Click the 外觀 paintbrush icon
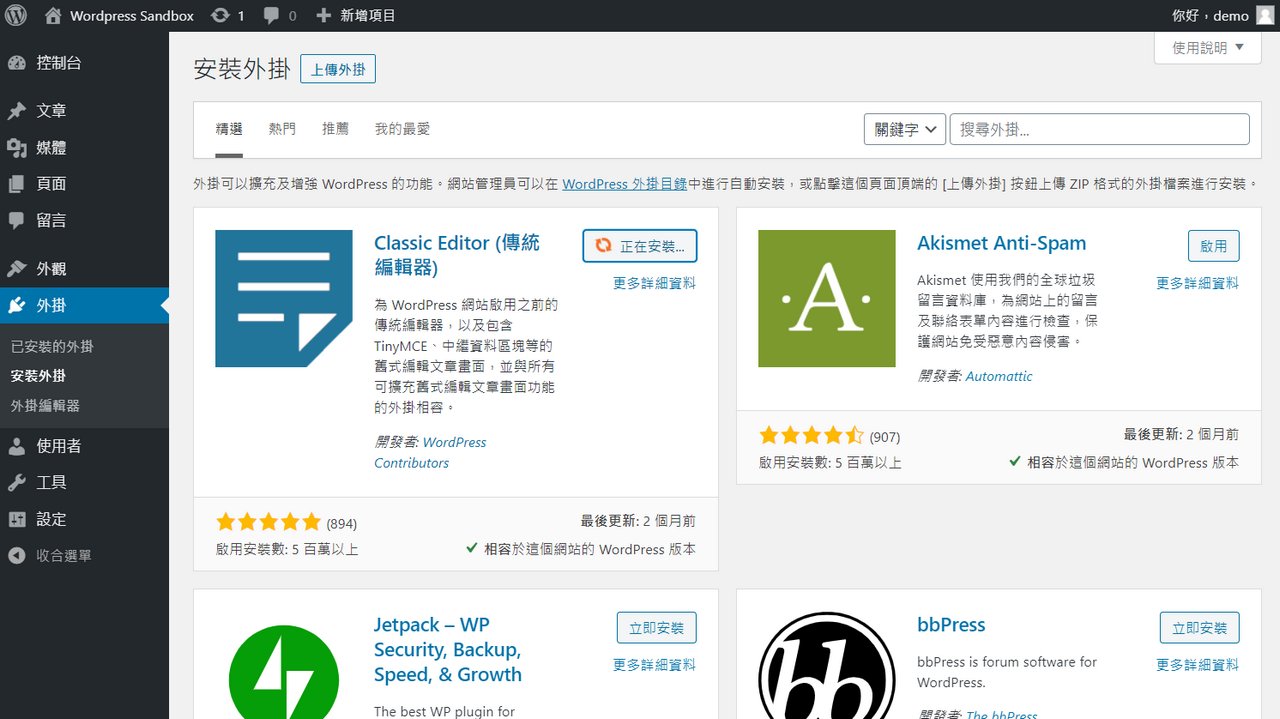The image size is (1280, 719). pos(16,269)
